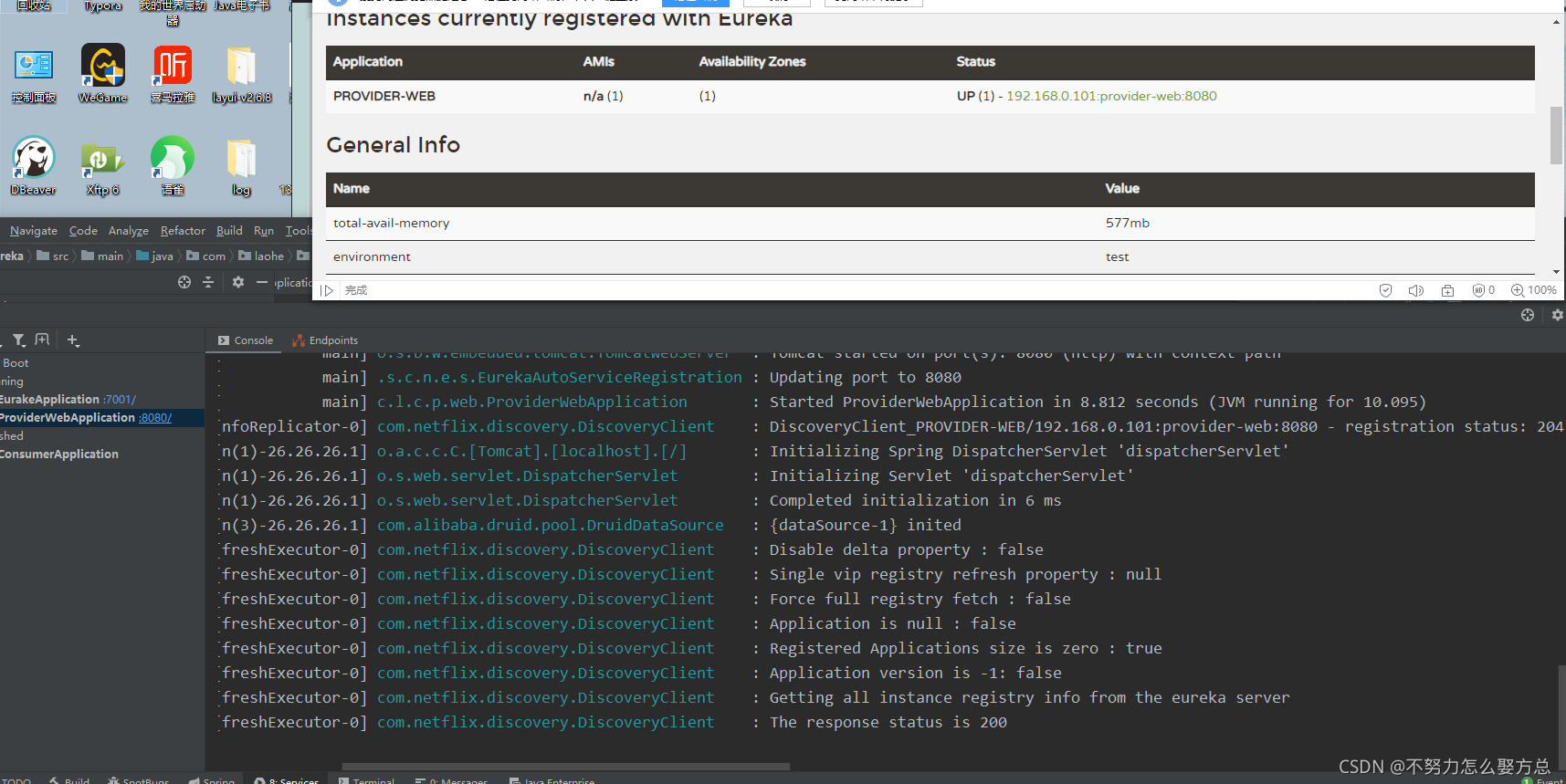Open the Spring tool window tab
Image resolution: width=1566 pixels, height=784 pixels.
pos(212,780)
